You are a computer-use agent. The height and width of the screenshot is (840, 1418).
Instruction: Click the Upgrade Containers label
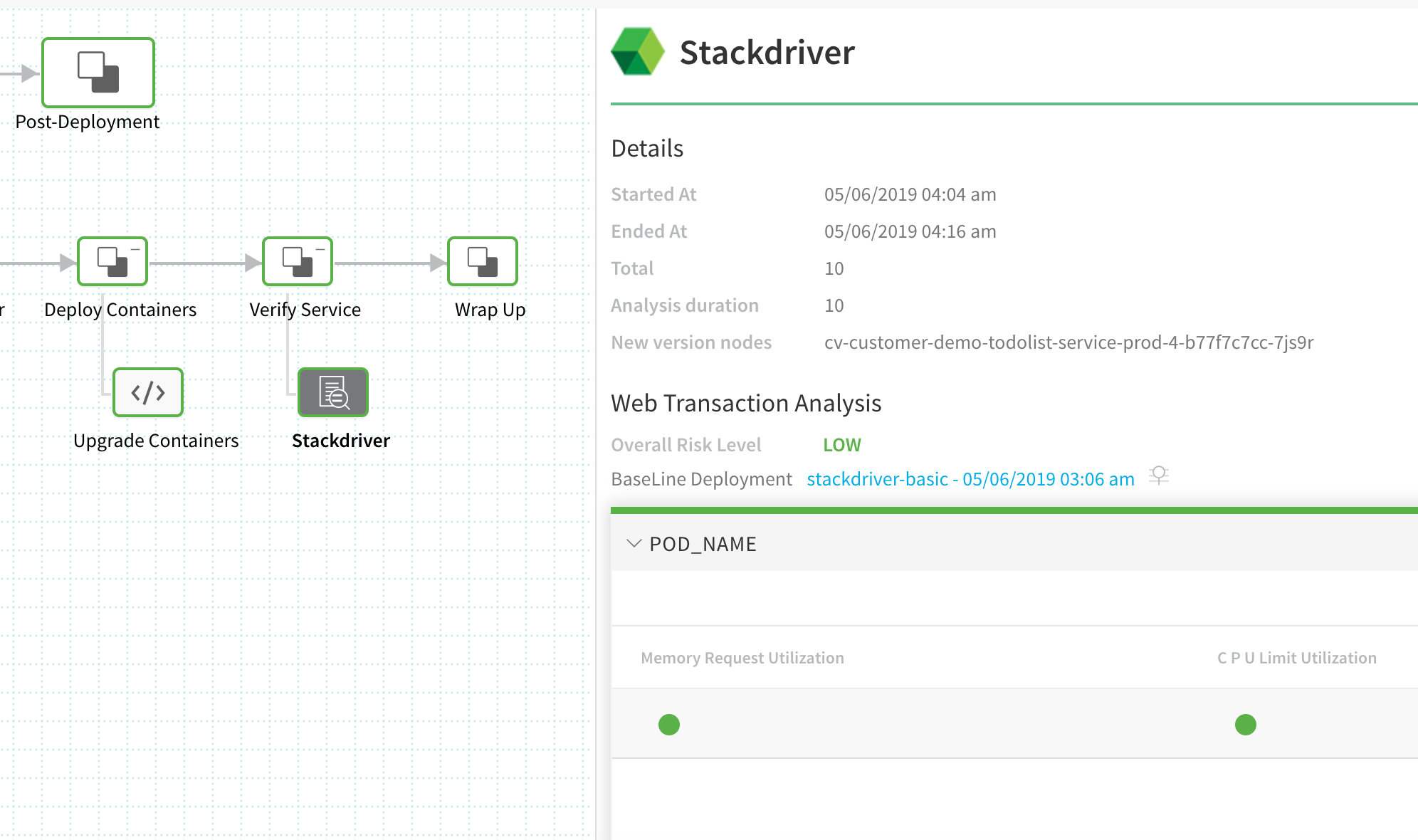click(x=156, y=441)
